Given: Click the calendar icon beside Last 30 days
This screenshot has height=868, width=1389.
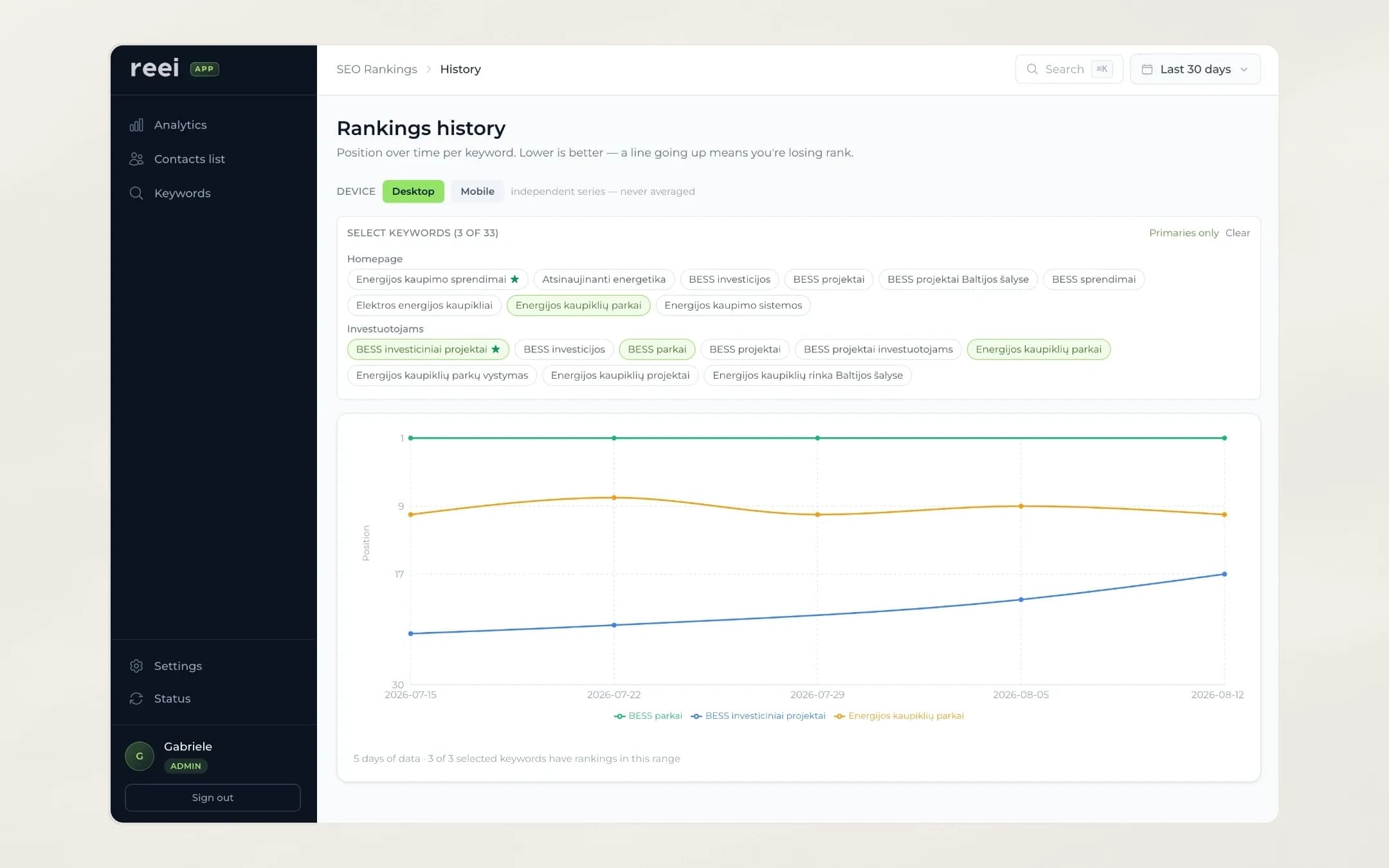Looking at the screenshot, I should (x=1147, y=69).
